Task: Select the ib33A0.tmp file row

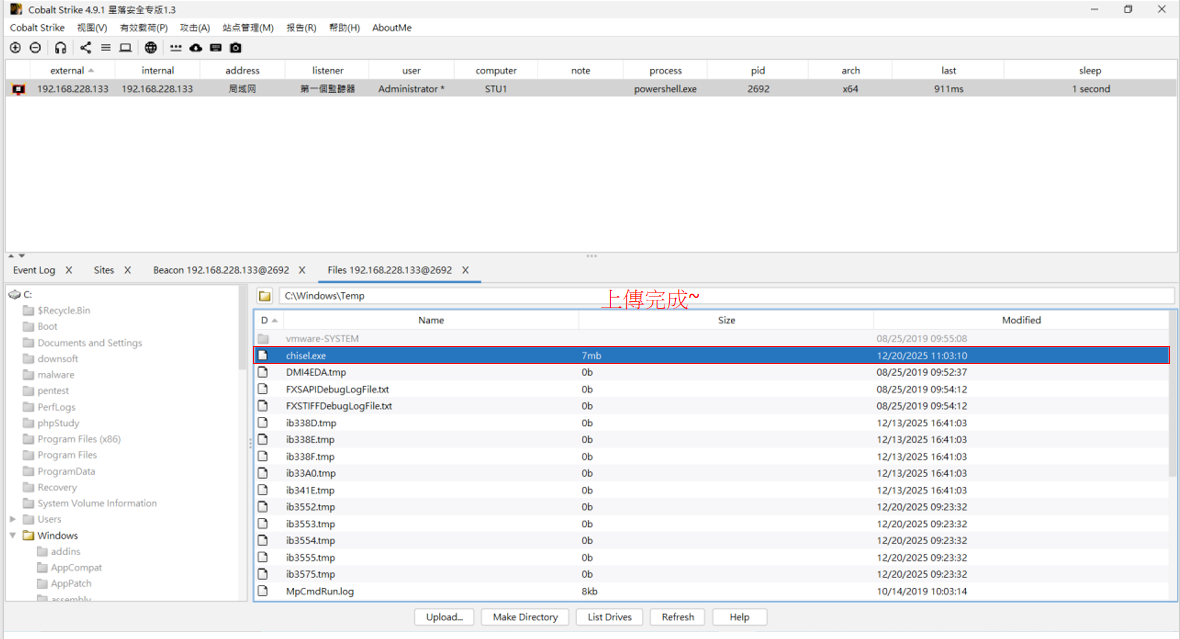Action: 712,473
